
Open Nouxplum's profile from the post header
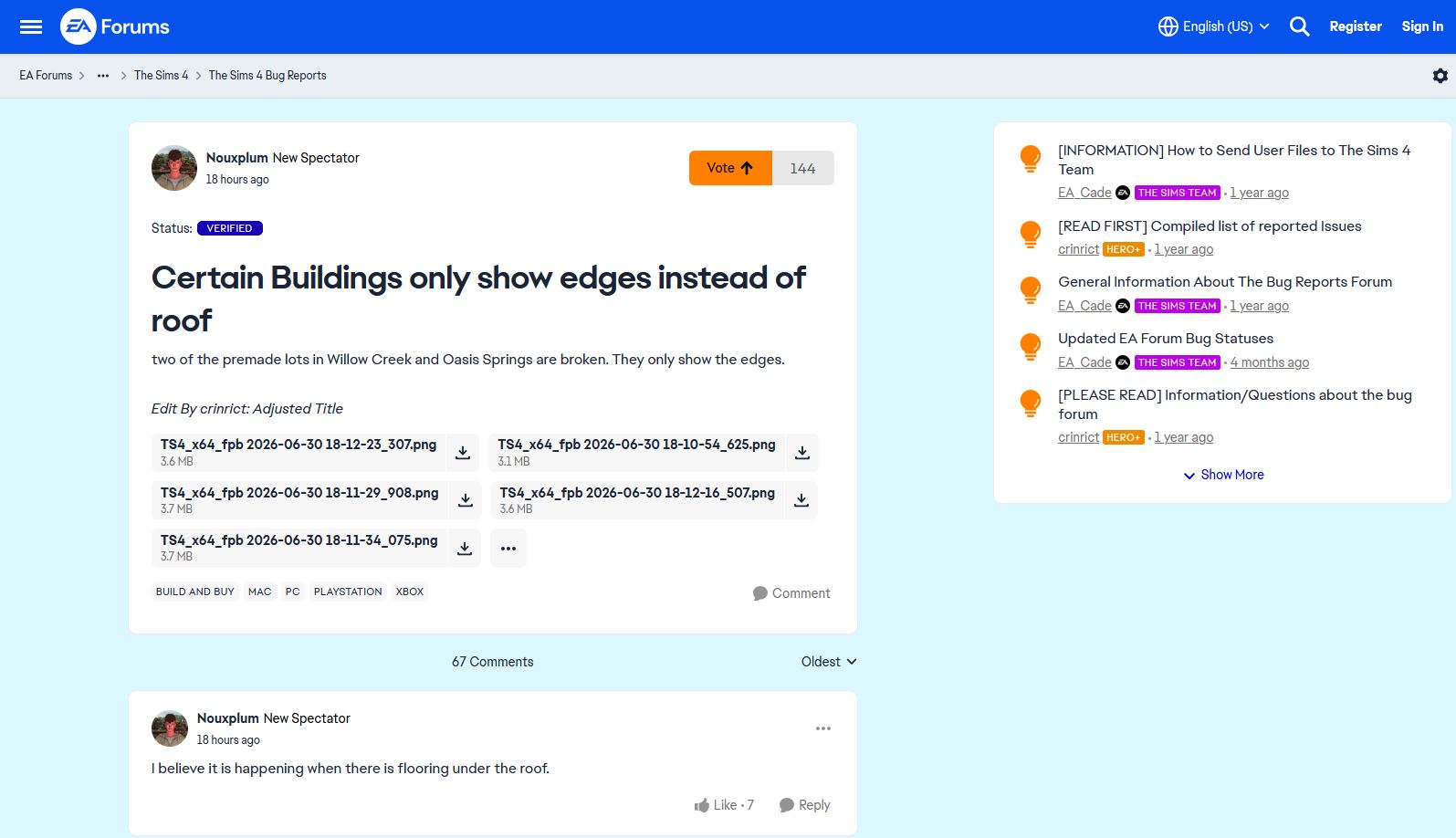click(237, 158)
